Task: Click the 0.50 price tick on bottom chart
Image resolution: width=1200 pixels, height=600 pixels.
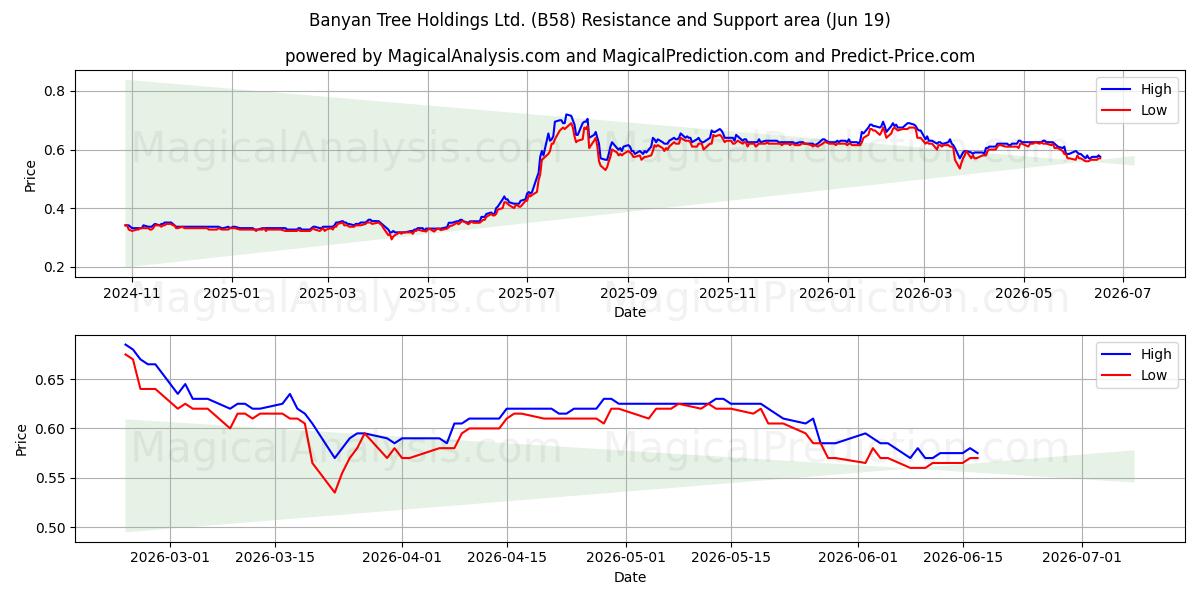Action: pos(51,528)
